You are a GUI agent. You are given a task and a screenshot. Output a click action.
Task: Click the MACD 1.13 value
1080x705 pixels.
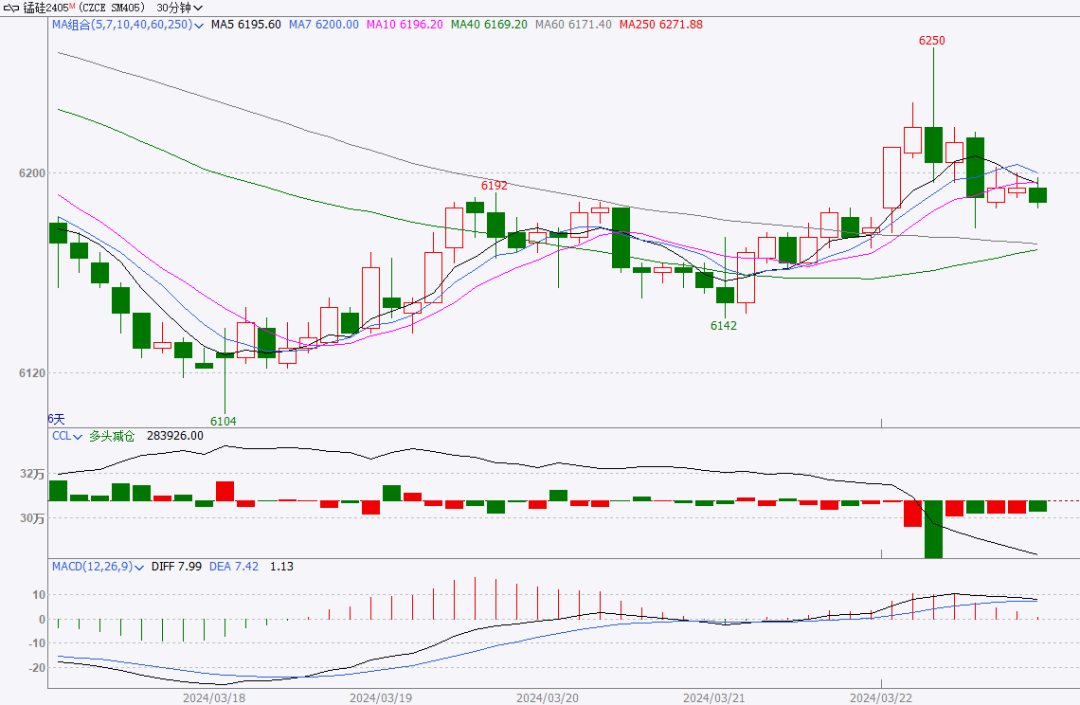(x=282, y=567)
